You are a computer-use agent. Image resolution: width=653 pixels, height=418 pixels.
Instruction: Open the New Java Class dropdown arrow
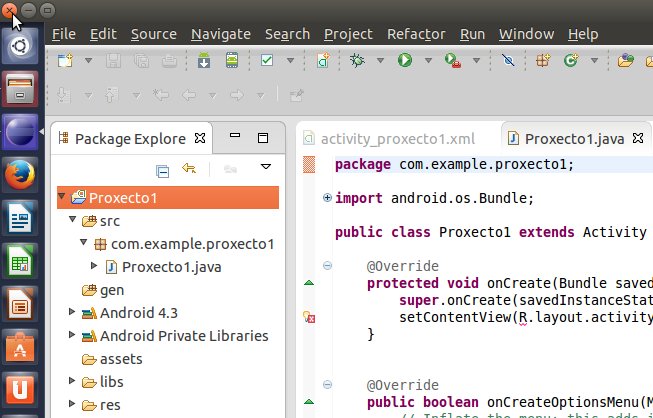click(x=595, y=61)
